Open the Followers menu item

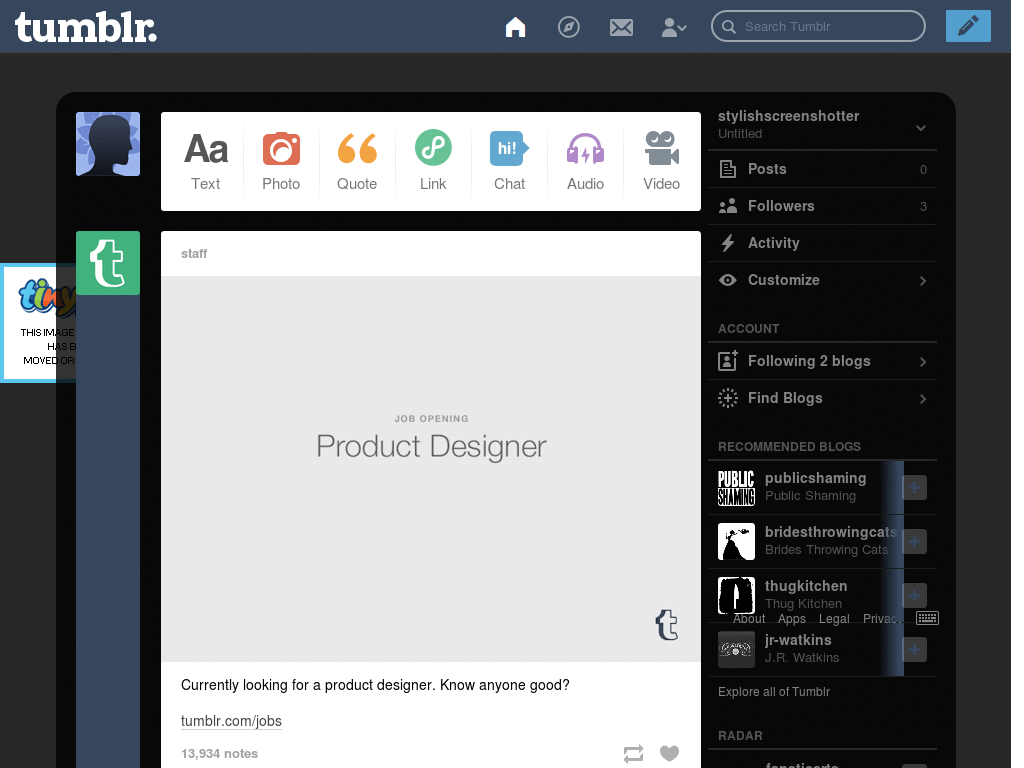point(822,206)
